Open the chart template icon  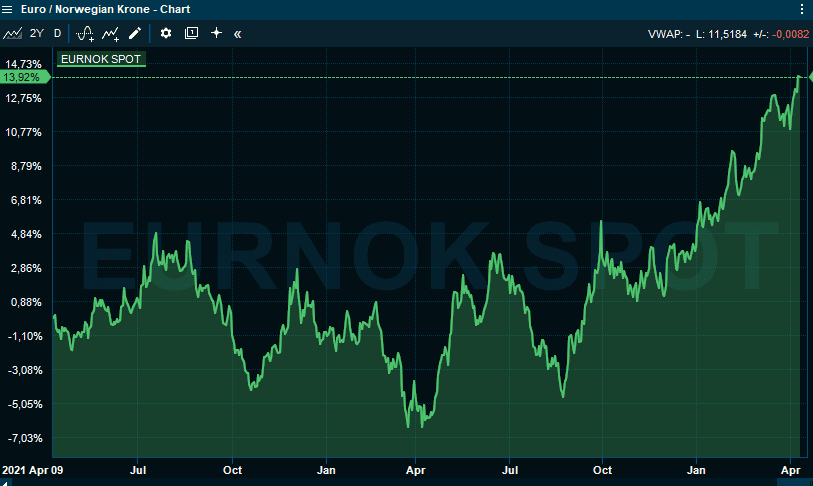coord(191,34)
